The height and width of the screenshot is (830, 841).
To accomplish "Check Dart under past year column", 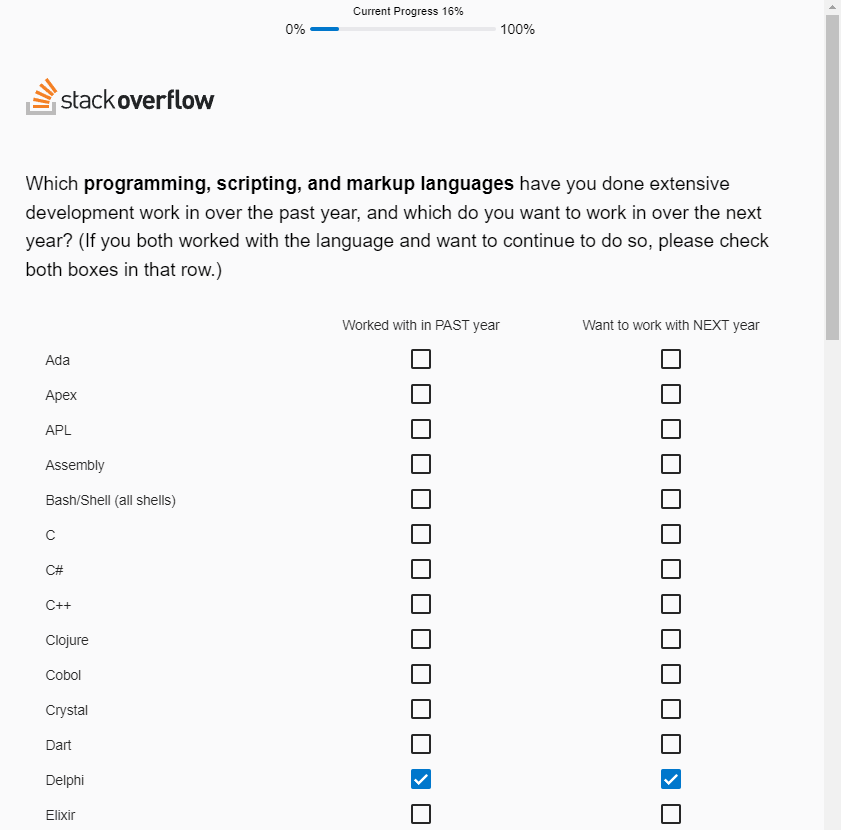I will pos(421,743).
